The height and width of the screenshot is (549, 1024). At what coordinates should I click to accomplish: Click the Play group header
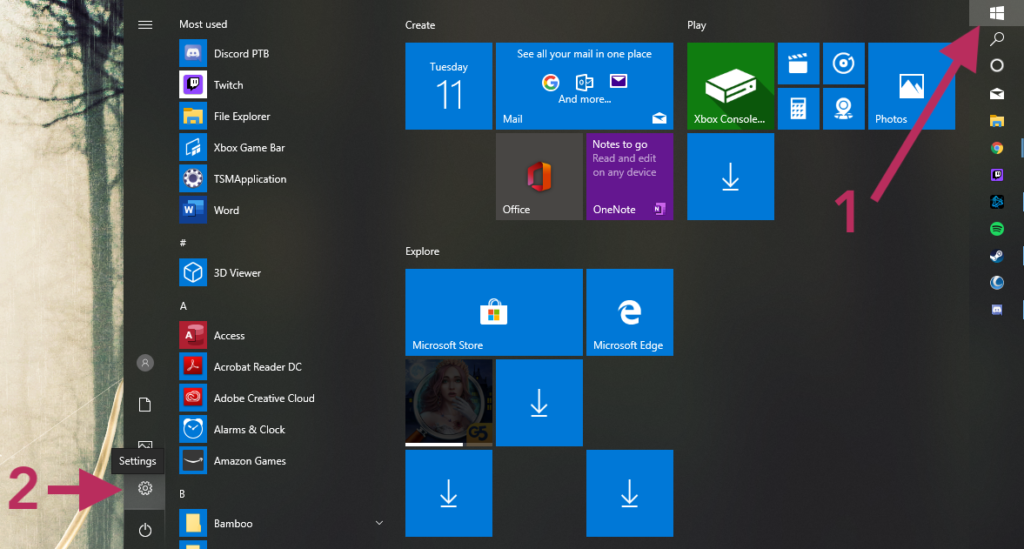pos(696,25)
